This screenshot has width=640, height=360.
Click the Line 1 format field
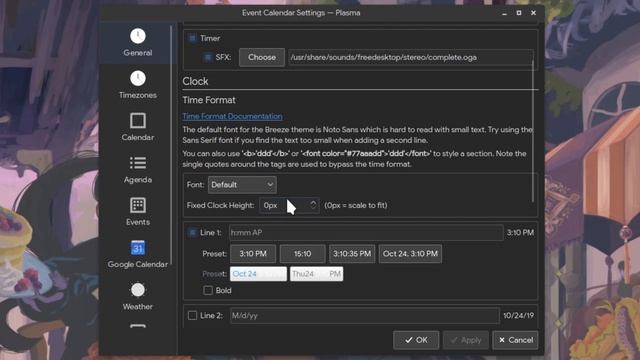point(366,233)
